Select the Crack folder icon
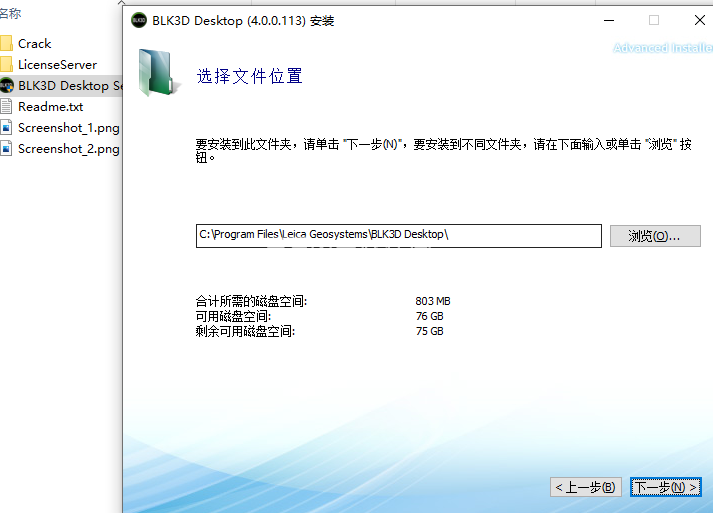Viewport: 713px width, 513px height. [6, 44]
